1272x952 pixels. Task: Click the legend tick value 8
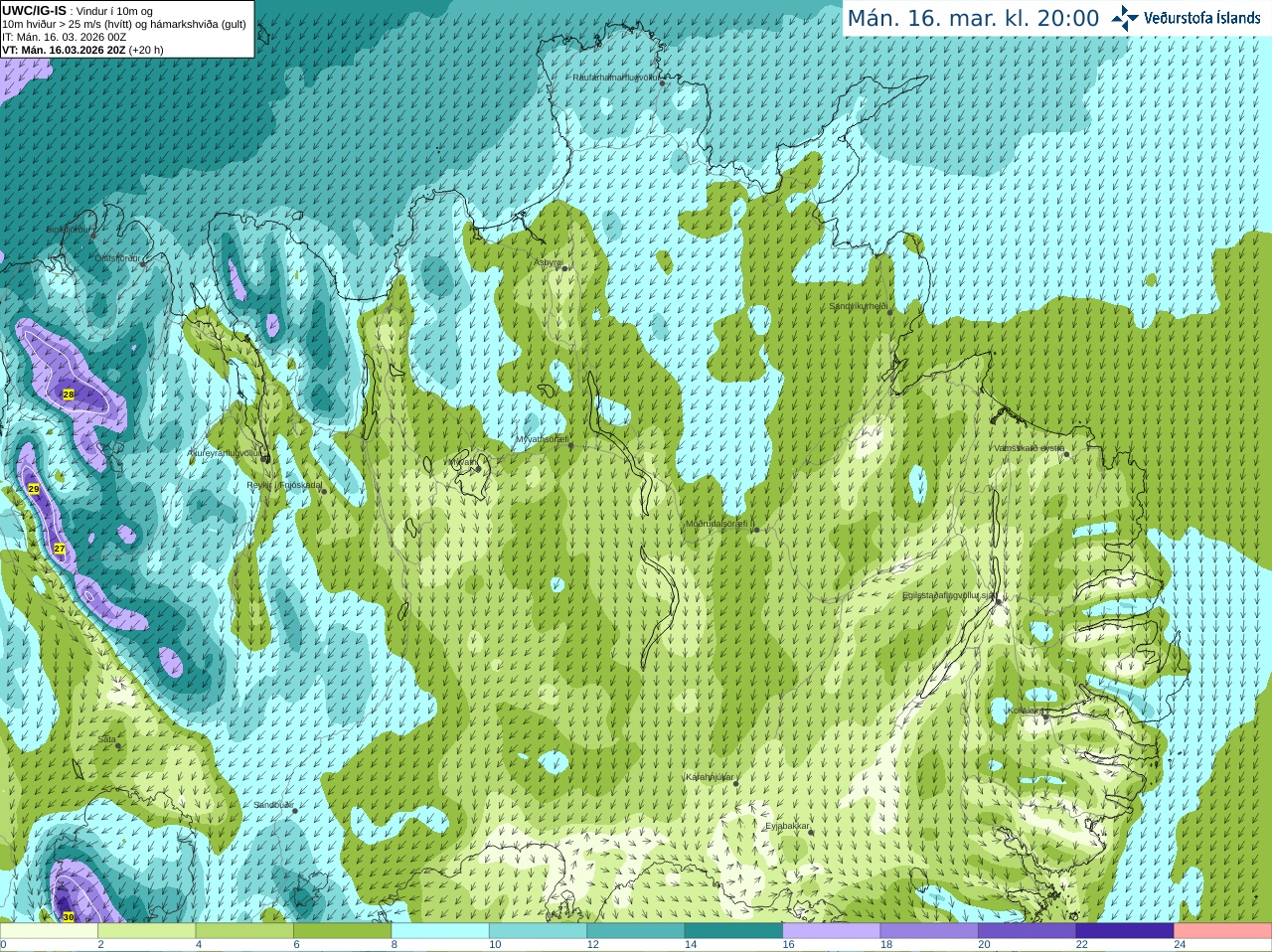(394, 945)
